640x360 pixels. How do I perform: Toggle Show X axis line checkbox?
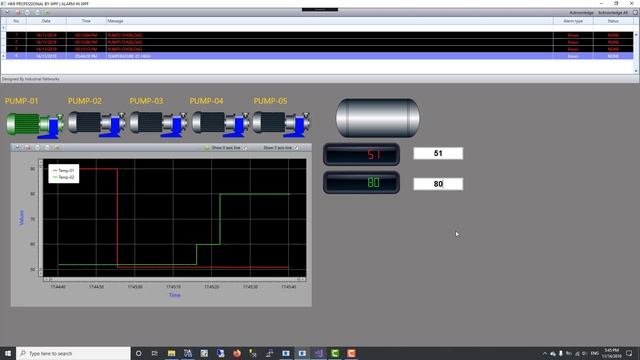(x=245, y=147)
